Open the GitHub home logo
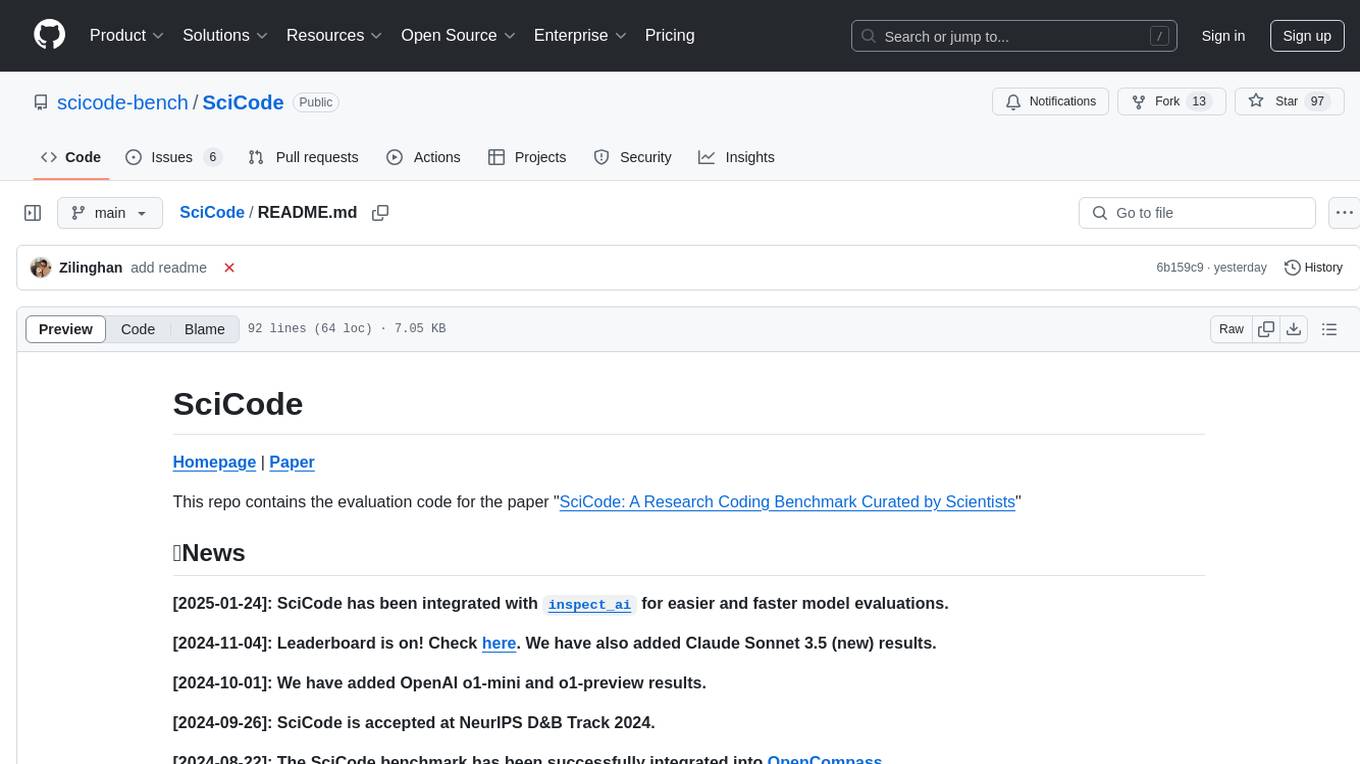1360x764 pixels. (49, 35)
